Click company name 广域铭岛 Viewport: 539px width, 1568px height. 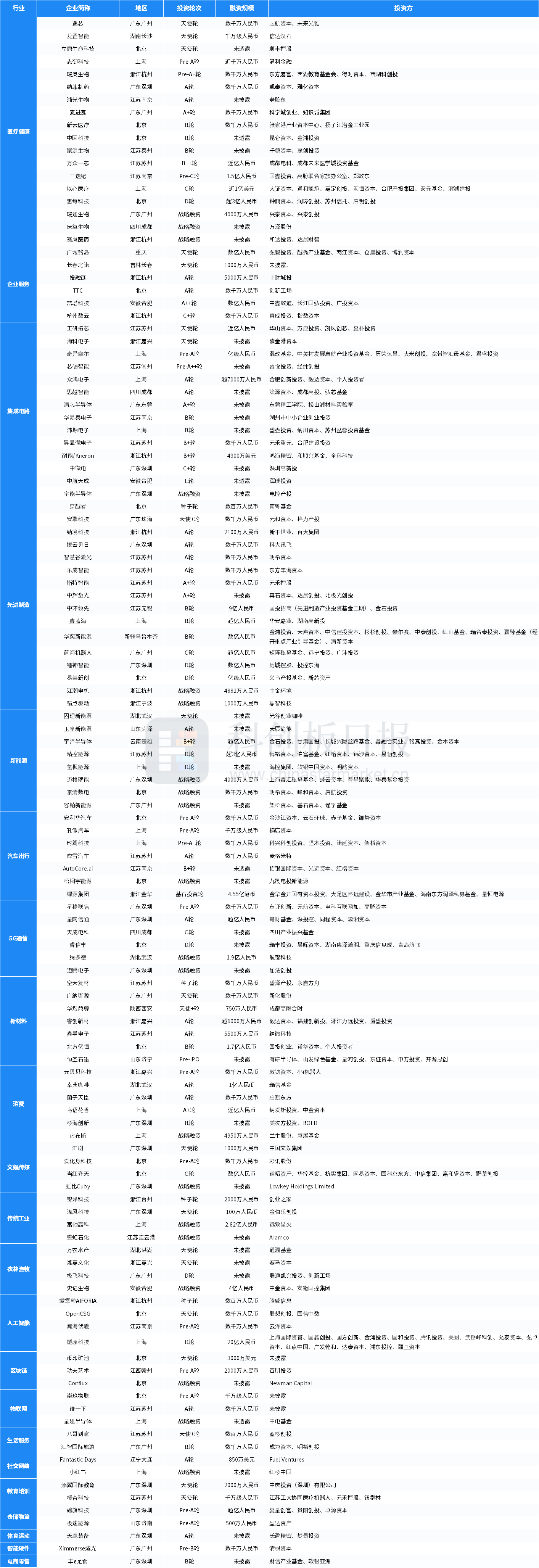(x=78, y=253)
